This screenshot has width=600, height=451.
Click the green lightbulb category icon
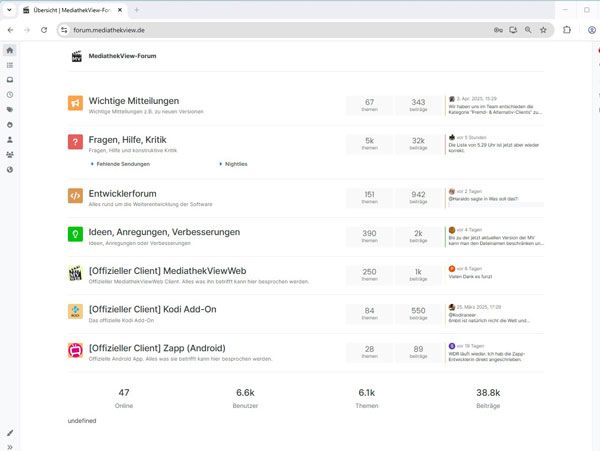pos(75,234)
